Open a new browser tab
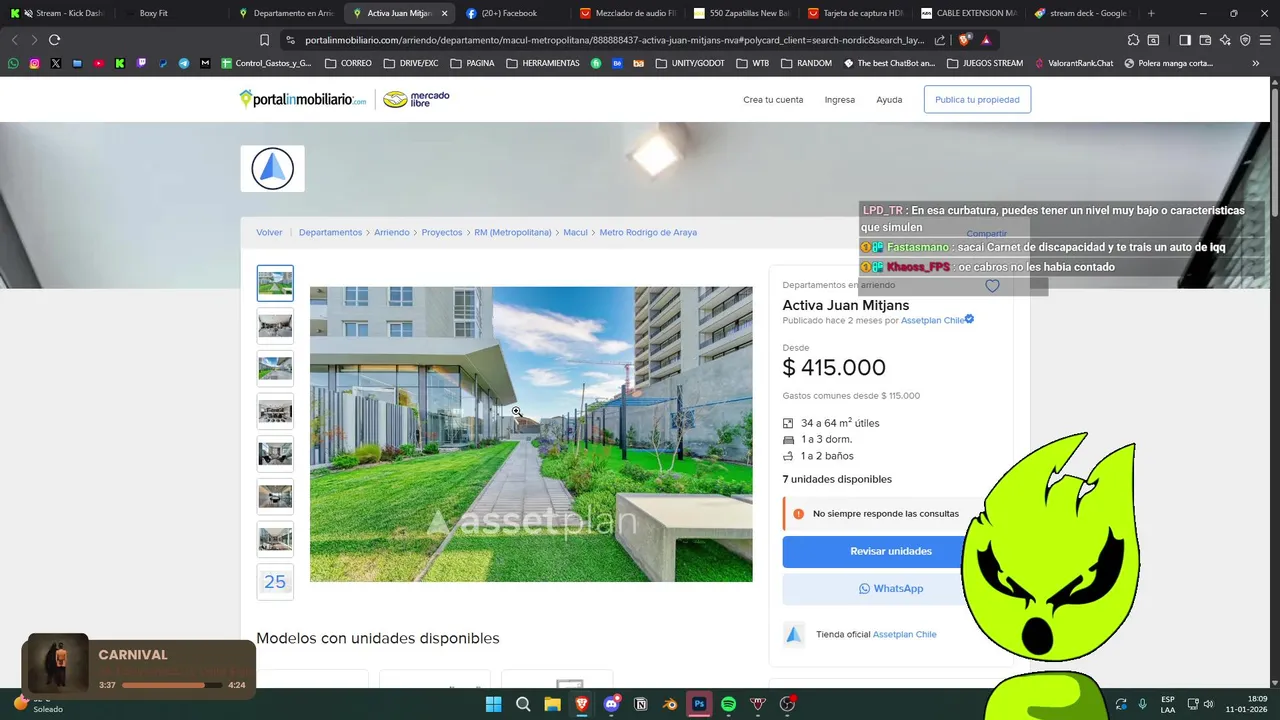Image resolution: width=1280 pixels, height=720 pixels. pyautogui.click(x=1151, y=13)
